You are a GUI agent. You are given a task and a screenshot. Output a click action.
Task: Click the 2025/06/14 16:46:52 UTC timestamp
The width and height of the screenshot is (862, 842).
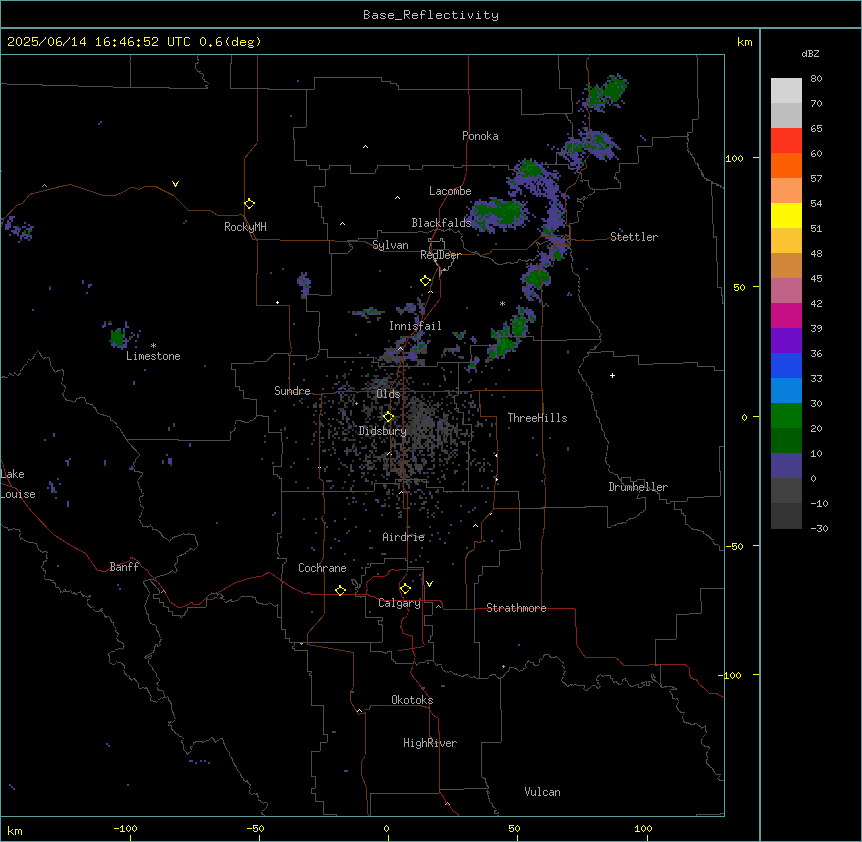(x=99, y=42)
